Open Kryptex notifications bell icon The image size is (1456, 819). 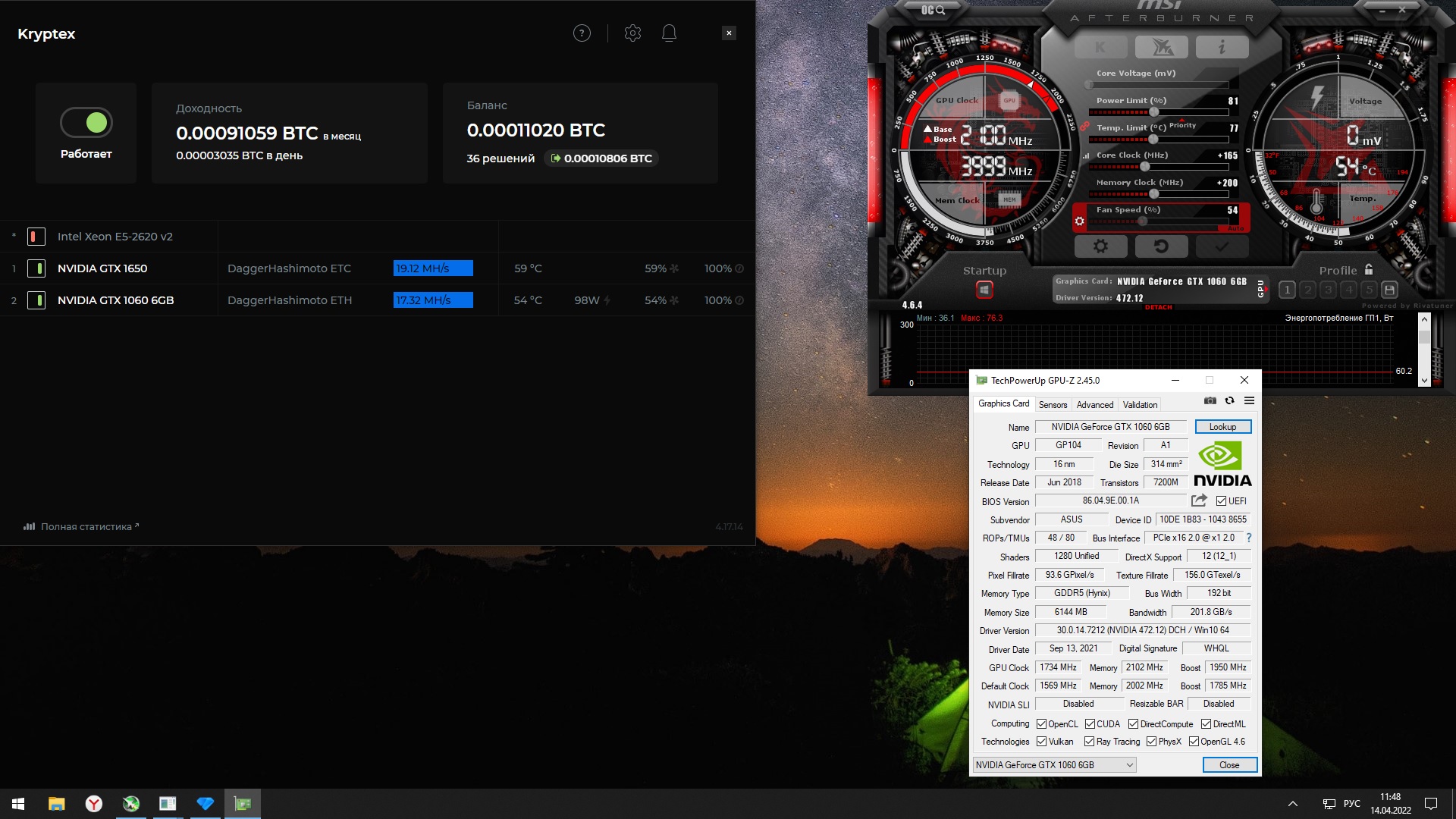coord(669,33)
